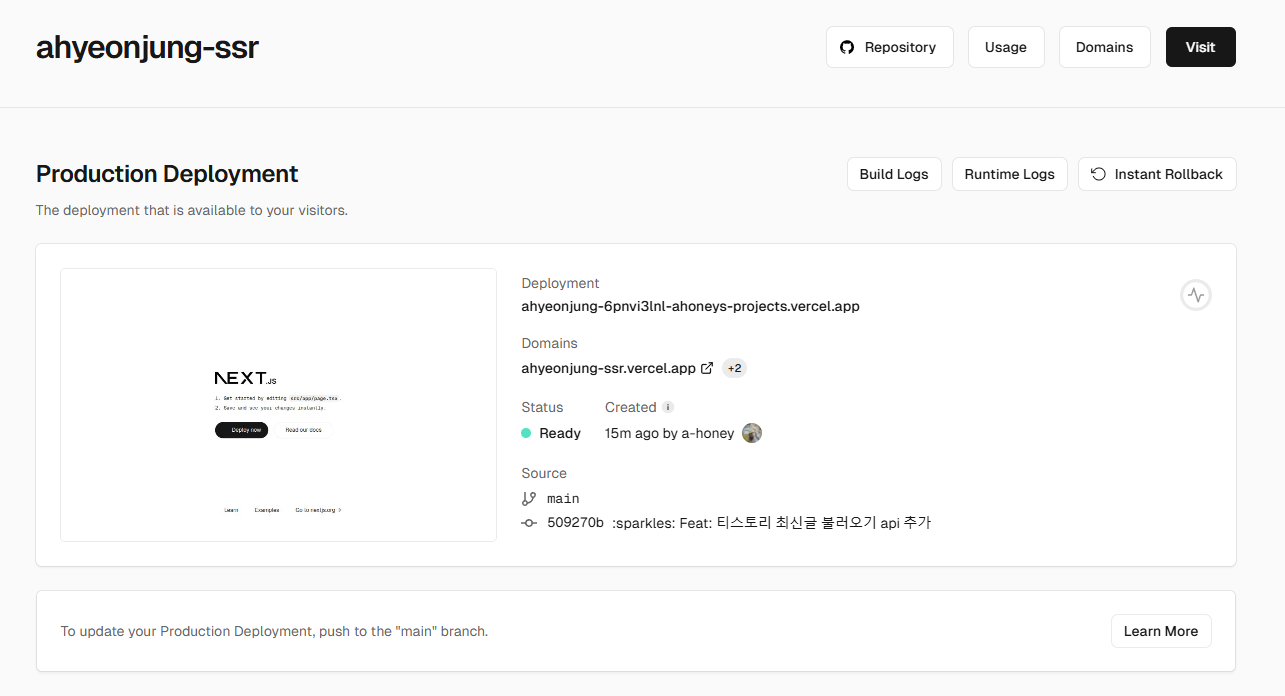Viewport: 1285px width, 696px height.
Task: Open Build Logs
Action: 894,174
